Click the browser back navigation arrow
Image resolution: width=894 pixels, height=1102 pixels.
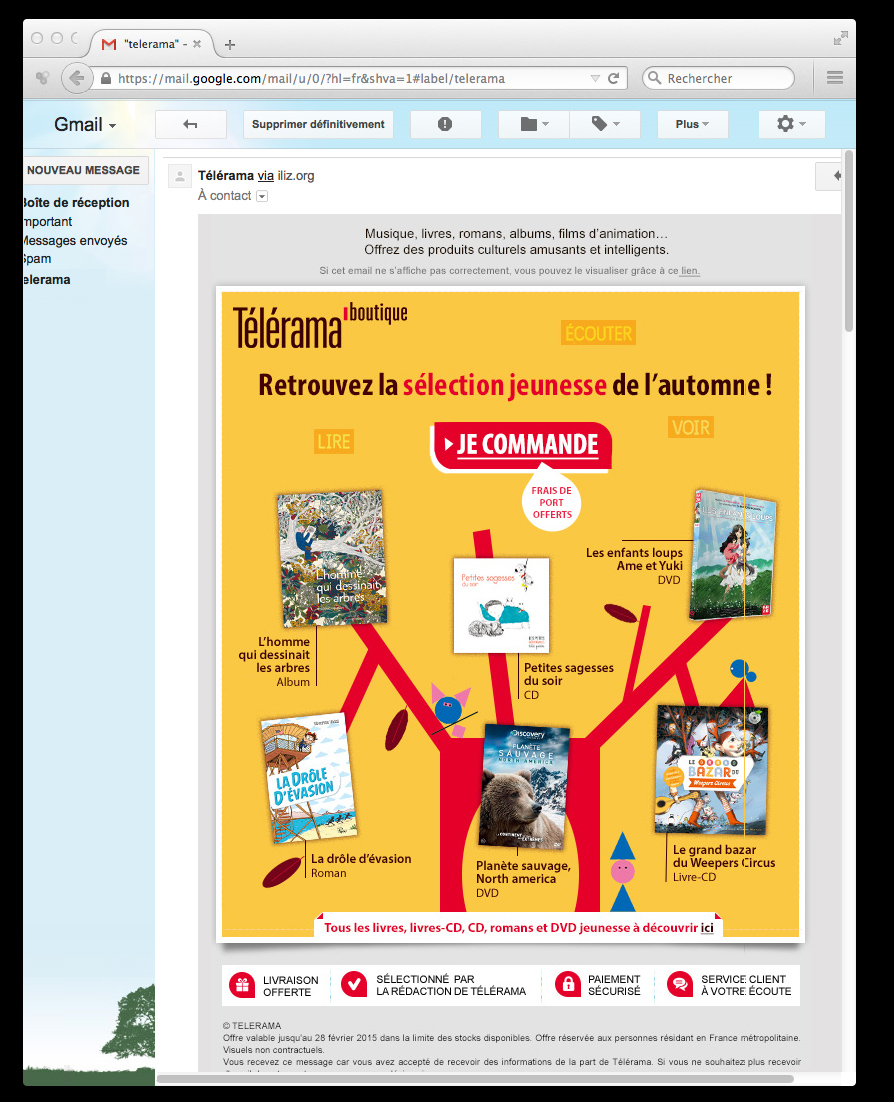click(76, 78)
